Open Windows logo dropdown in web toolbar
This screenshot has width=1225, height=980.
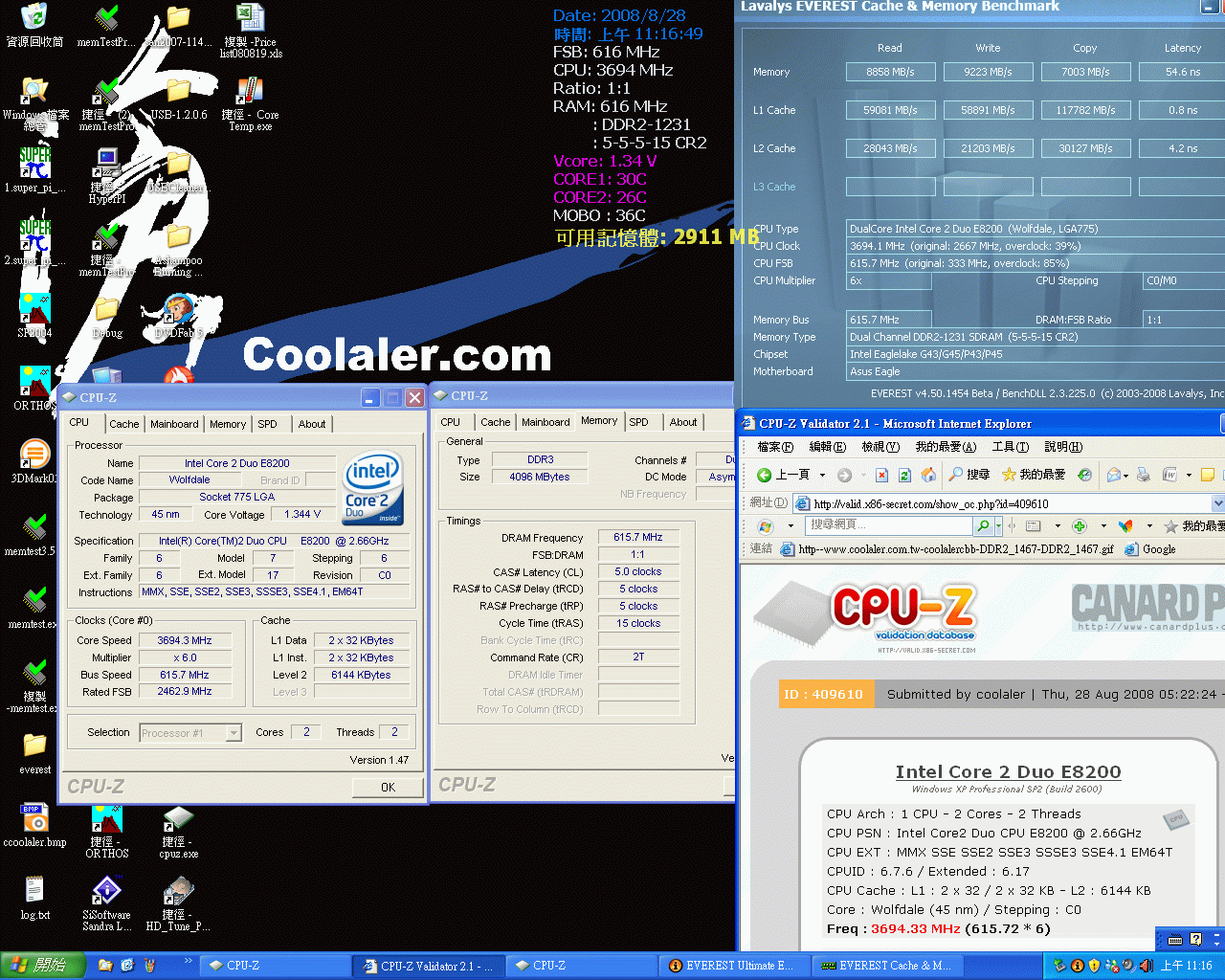click(x=791, y=525)
